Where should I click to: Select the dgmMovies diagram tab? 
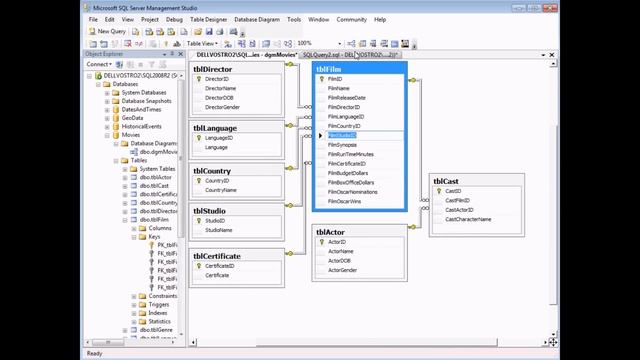click(x=246, y=55)
